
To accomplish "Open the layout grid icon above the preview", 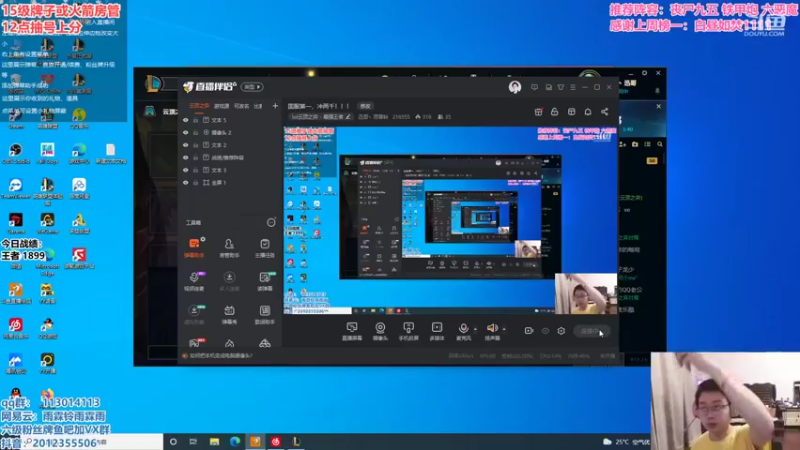I will 571,112.
